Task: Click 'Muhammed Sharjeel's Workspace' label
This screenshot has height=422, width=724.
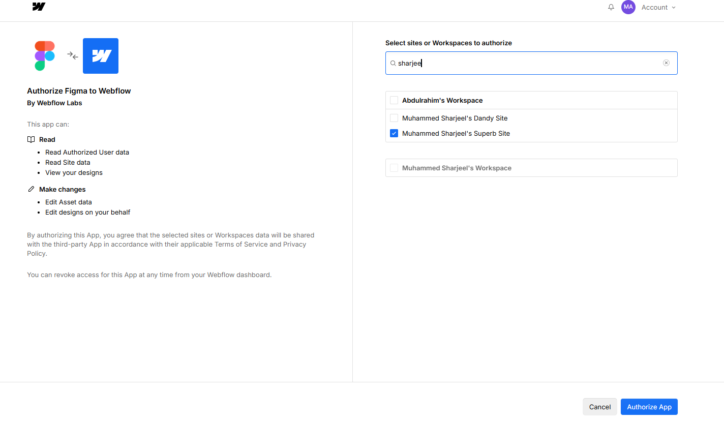Action: (x=457, y=168)
